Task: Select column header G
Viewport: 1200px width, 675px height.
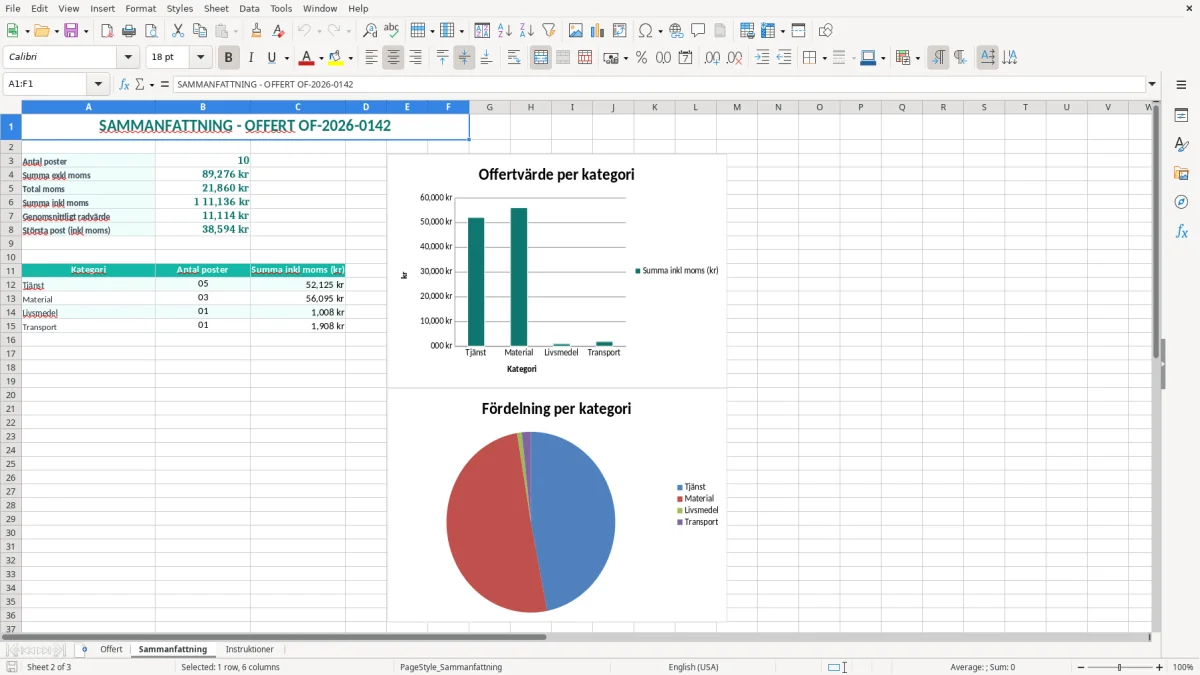Action: pyautogui.click(x=490, y=107)
